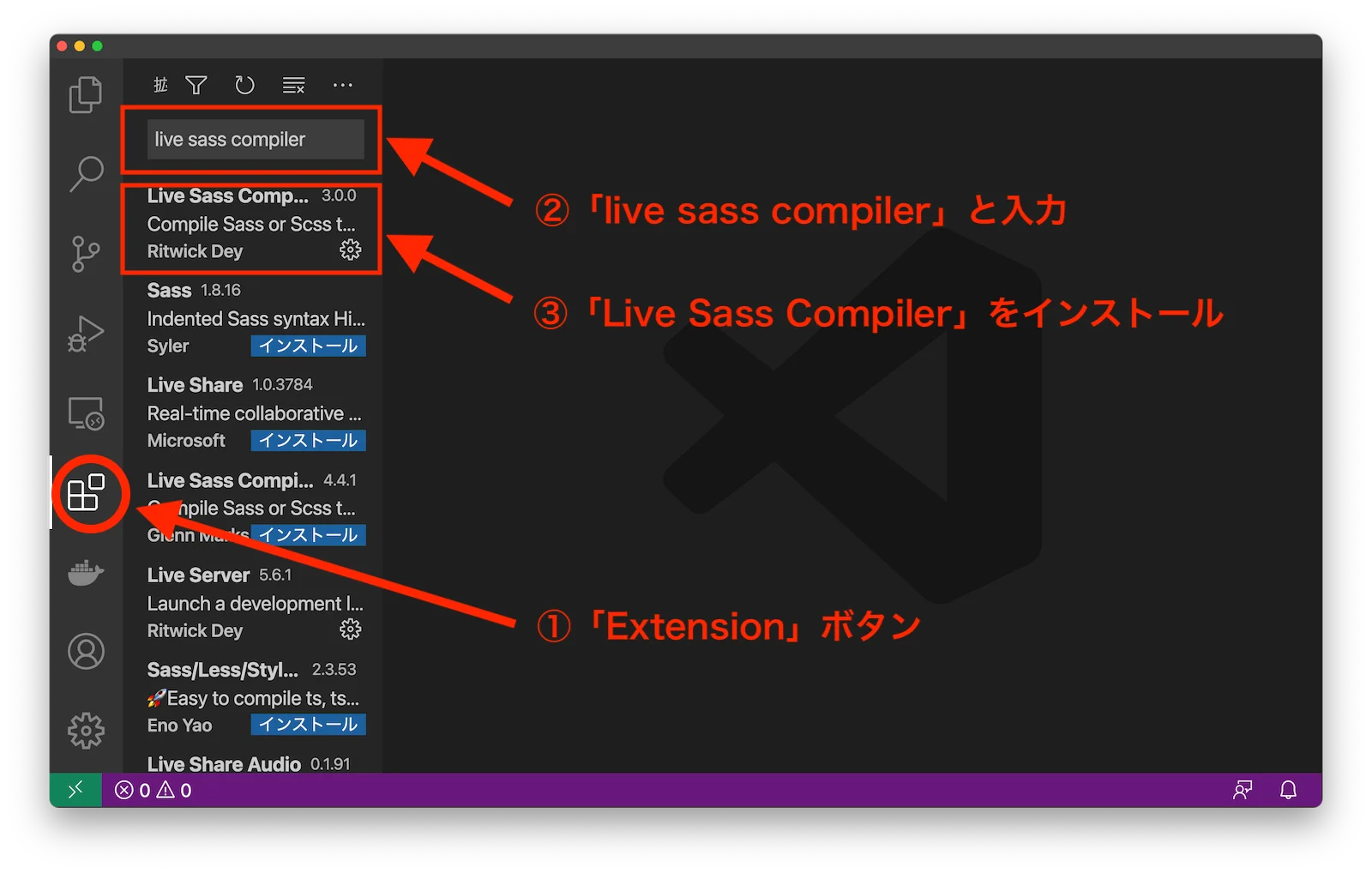Open the Remote Explorer view
Screen dimensions: 1372x873
coord(85,414)
